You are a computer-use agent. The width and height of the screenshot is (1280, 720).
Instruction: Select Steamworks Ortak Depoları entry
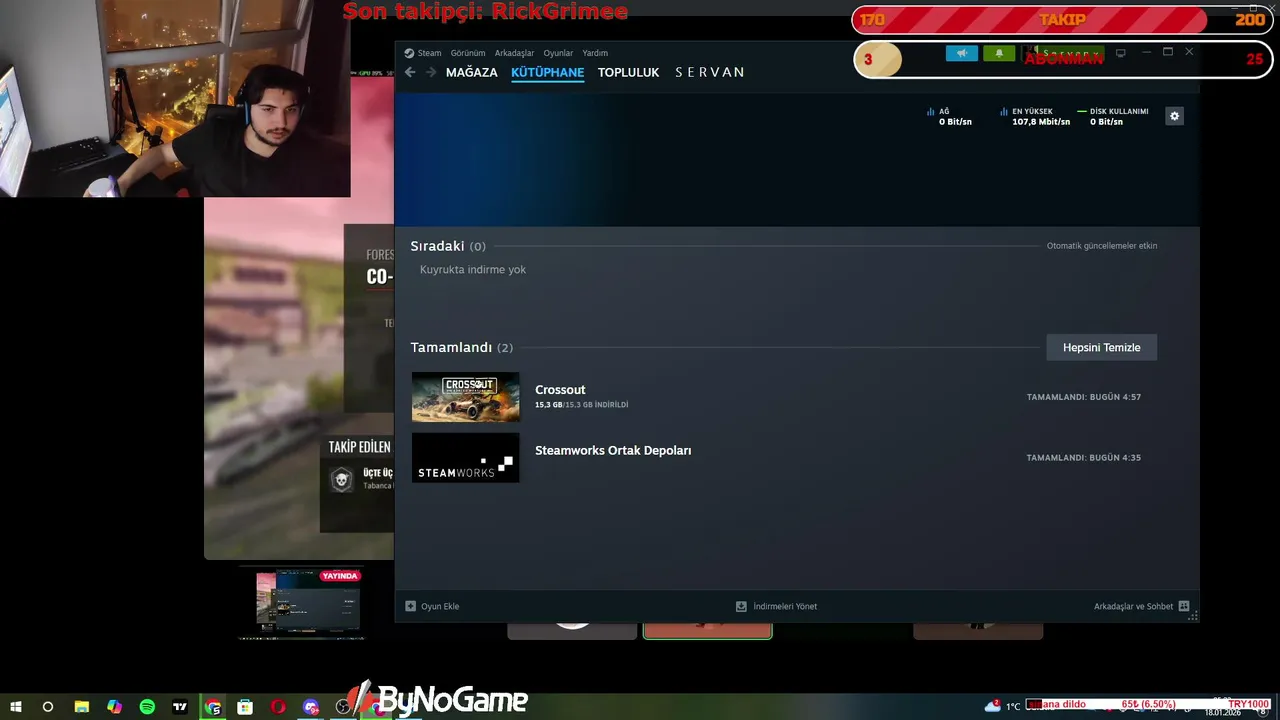tap(613, 450)
